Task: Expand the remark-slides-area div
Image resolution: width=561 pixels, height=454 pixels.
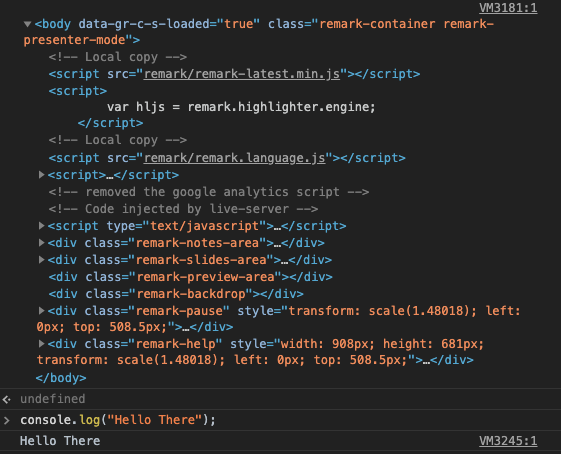Action: (42, 260)
